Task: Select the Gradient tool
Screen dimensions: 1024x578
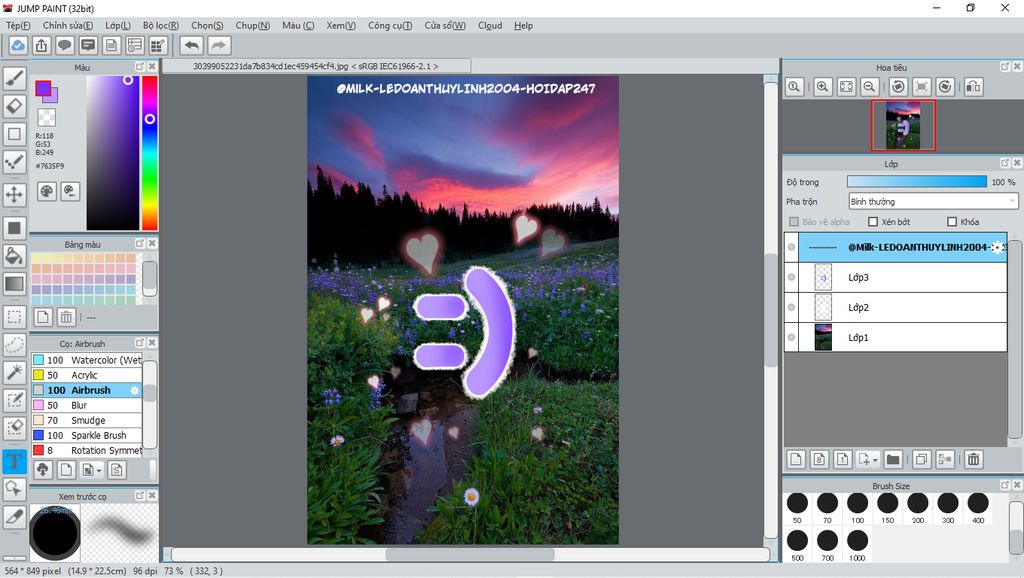Action: pyautogui.click(x=14, y=284)
